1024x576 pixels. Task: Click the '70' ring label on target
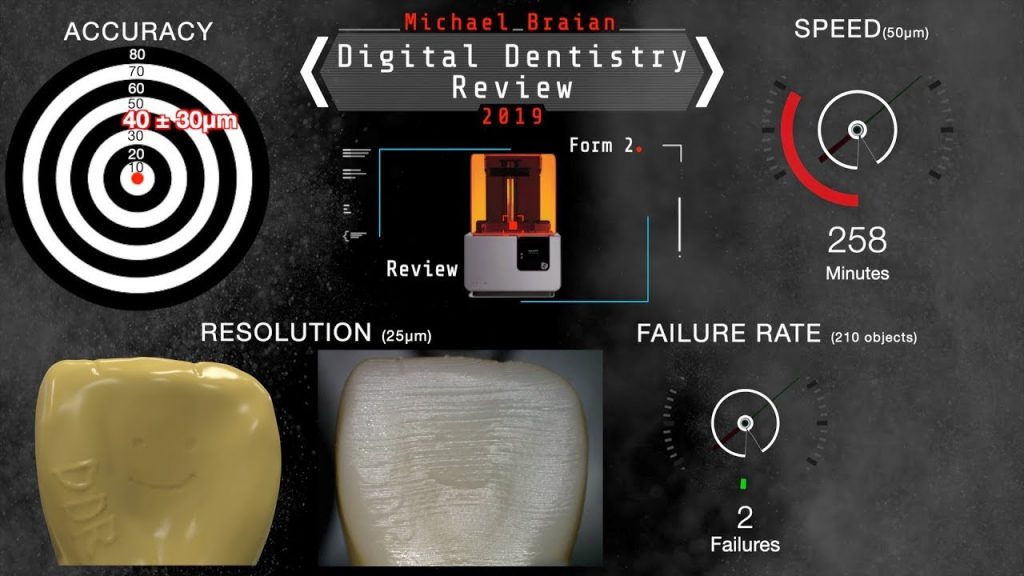coord(136,71)
